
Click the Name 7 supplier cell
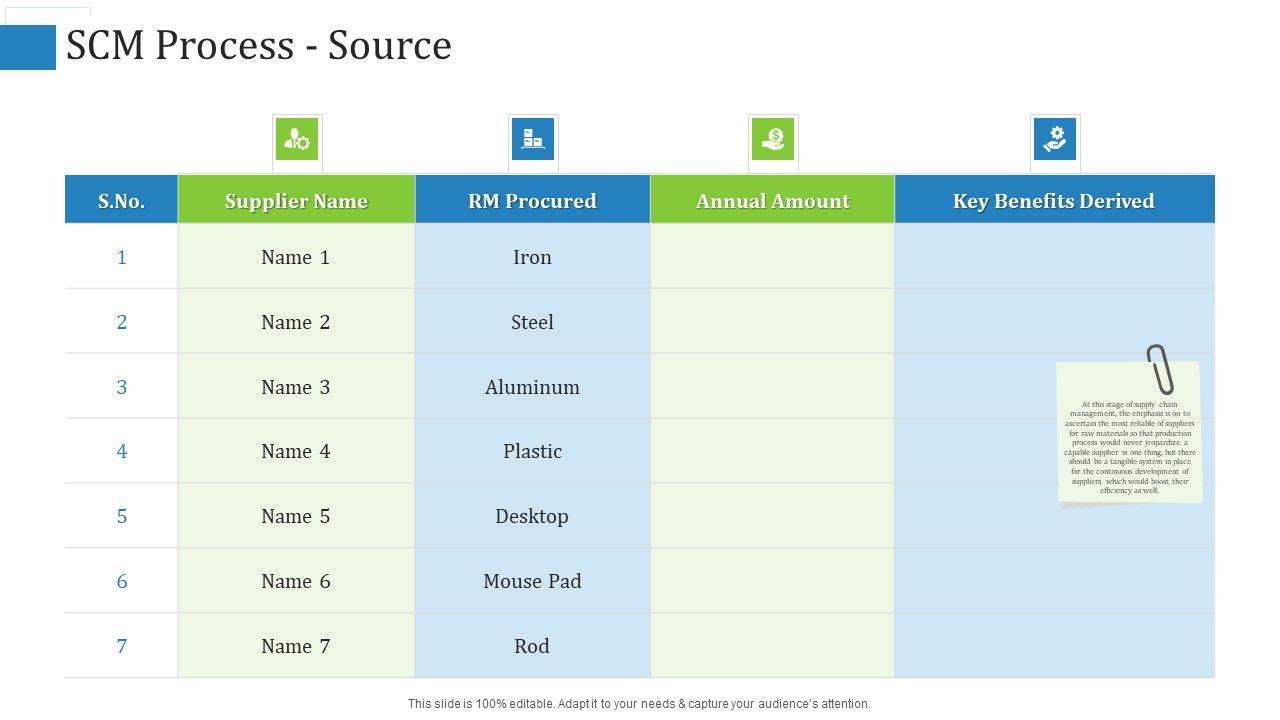(296, 646)
